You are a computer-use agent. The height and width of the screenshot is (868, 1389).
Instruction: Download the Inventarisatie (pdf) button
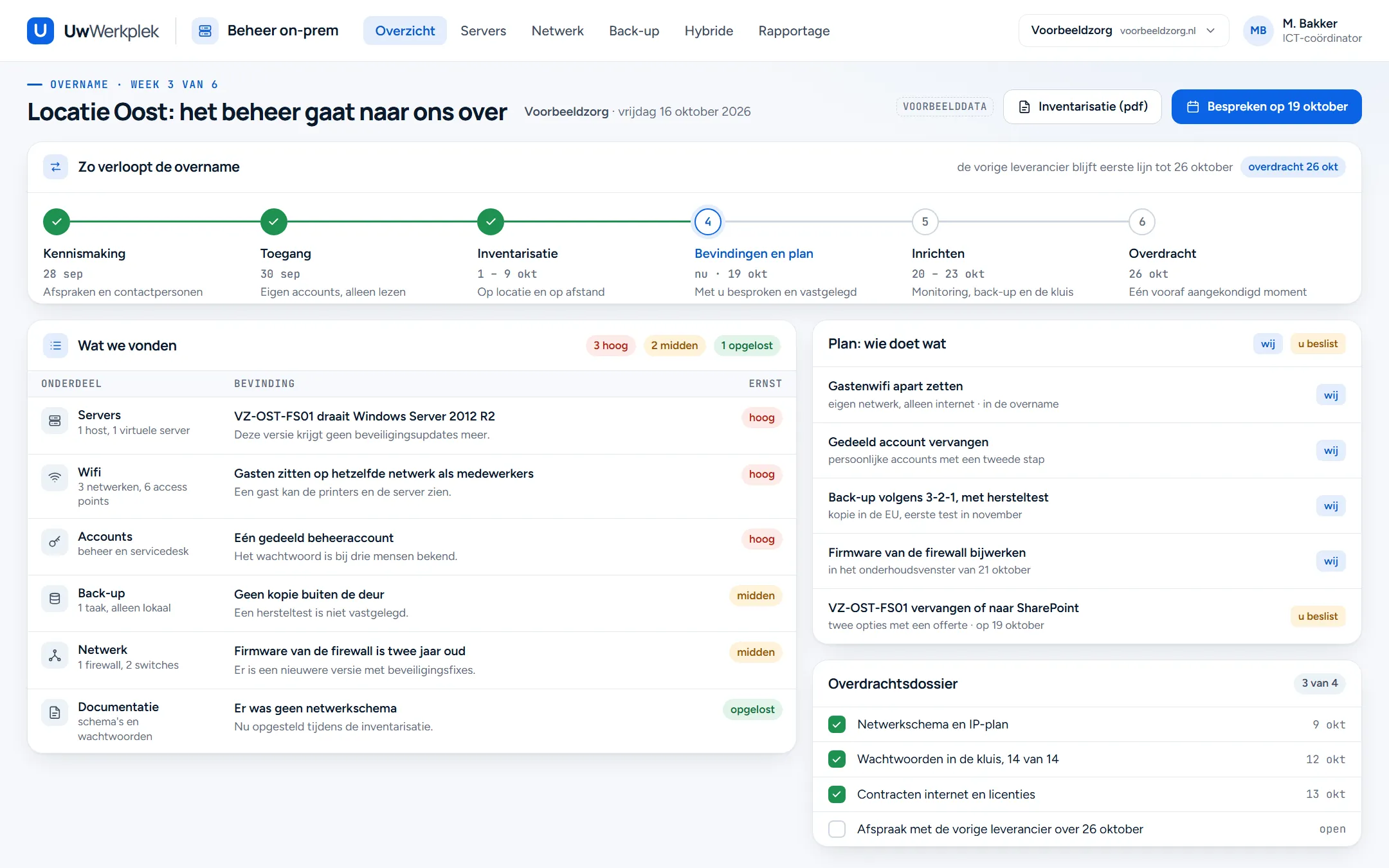pos(1082,107)
